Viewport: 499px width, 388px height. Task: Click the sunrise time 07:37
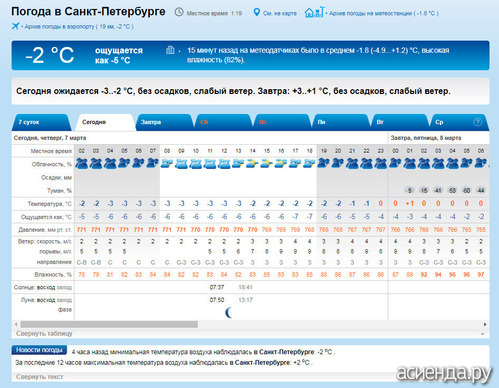coord(217,287)
